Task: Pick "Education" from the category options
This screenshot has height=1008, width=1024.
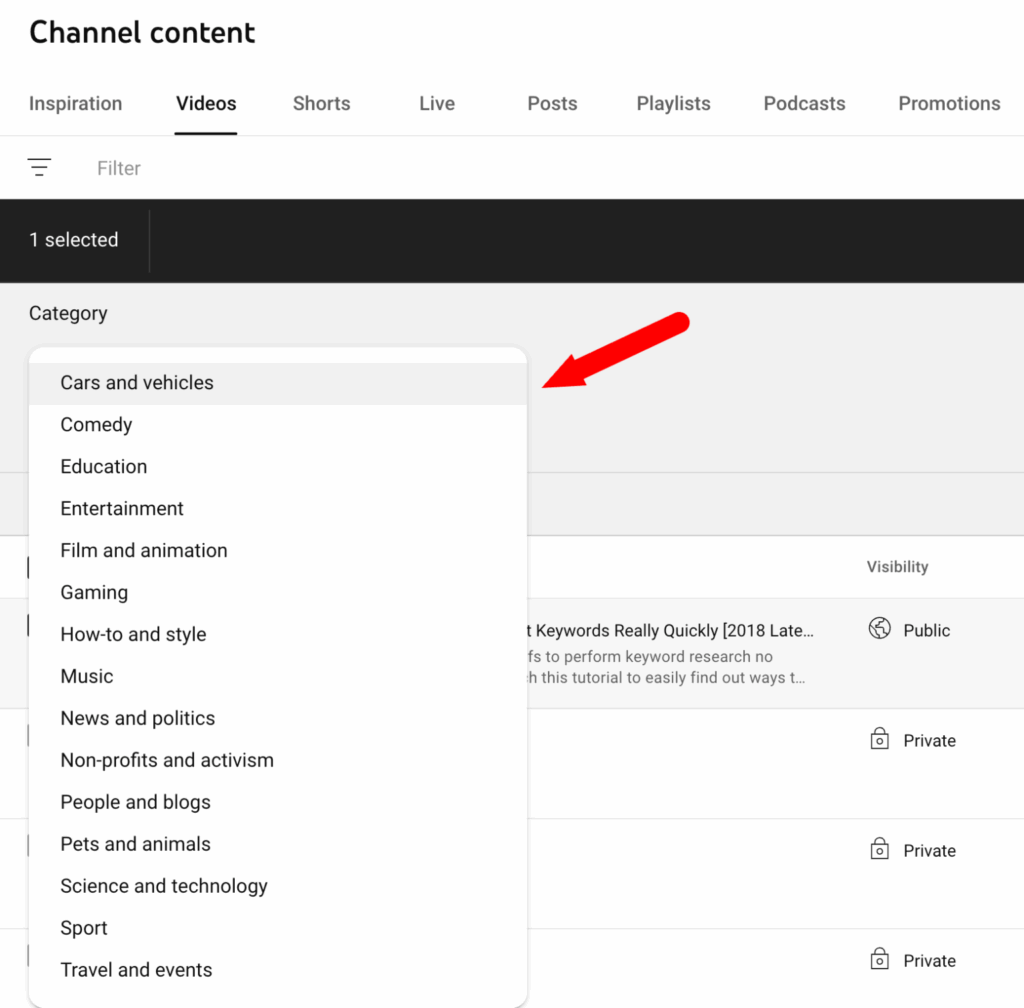Action: [x=104, y=466]
